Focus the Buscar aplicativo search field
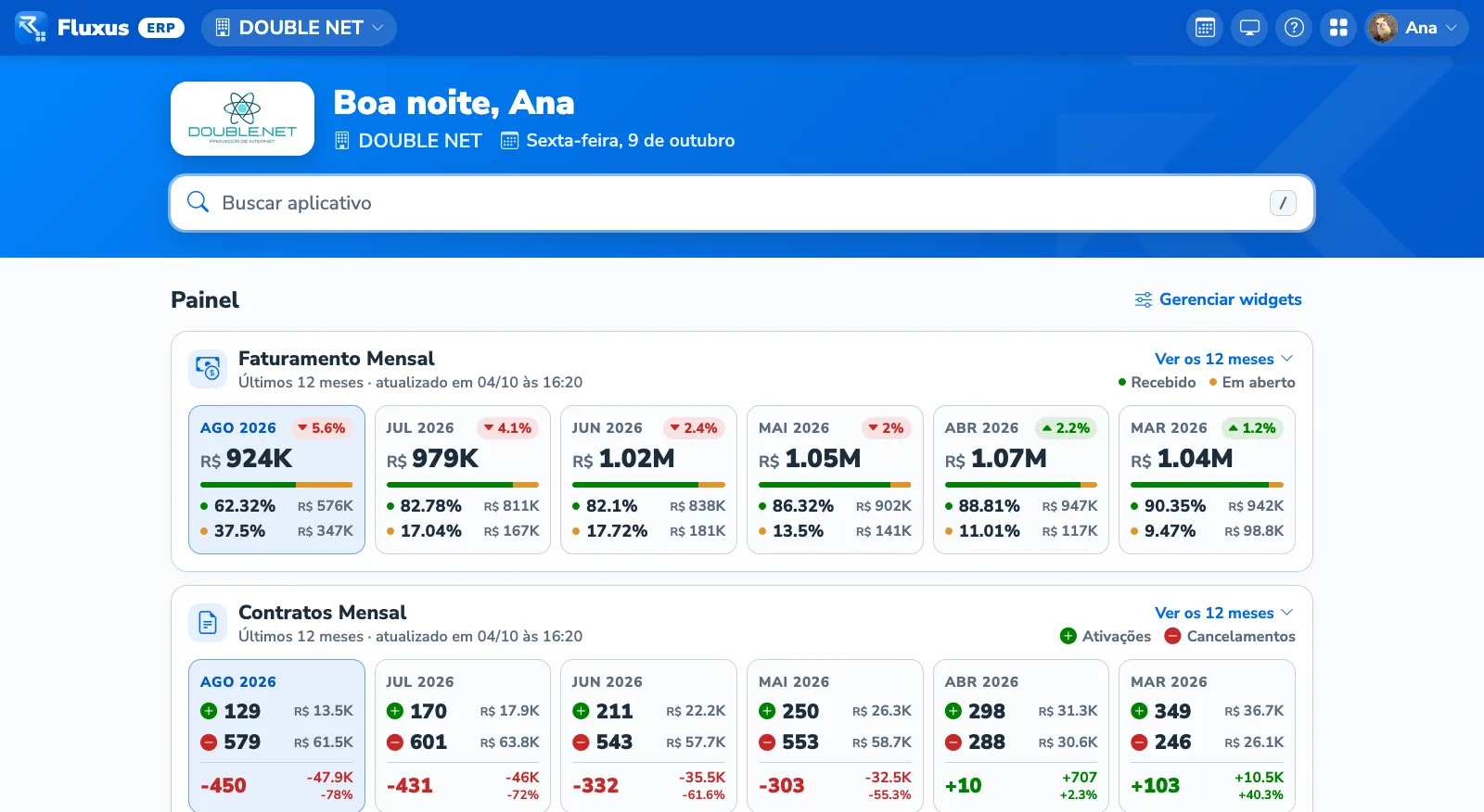Screen dimensions: 1484x812 pyautogui.click(x=742, y=203)
